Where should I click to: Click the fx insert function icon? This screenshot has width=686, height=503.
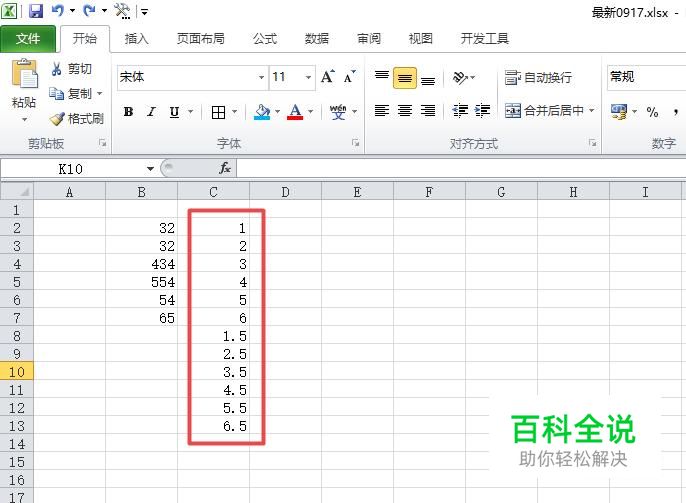click(225, 168)
